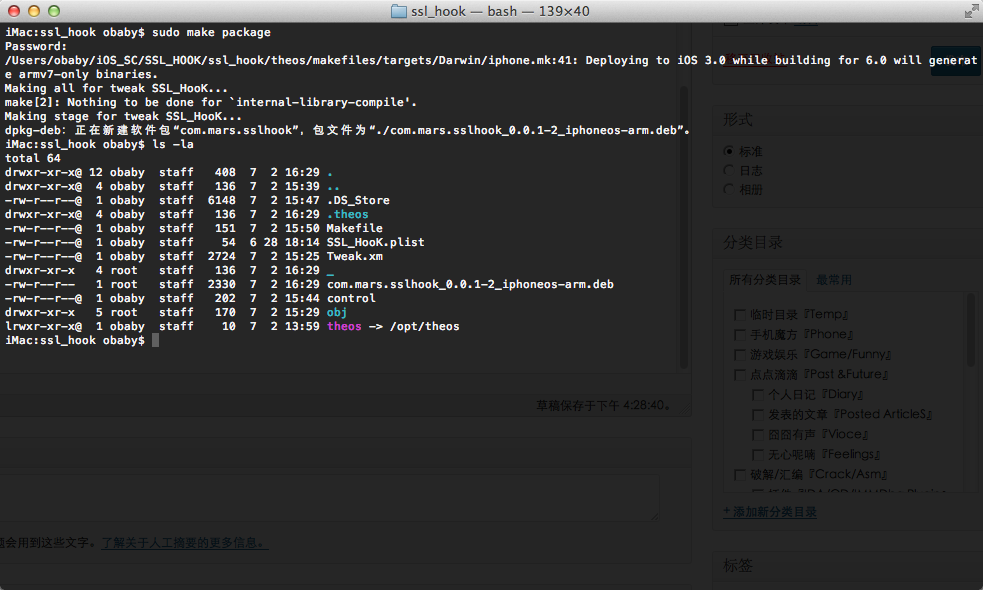
Task: Click the Terminal window scrollbar
Action: tap(684, 227)
